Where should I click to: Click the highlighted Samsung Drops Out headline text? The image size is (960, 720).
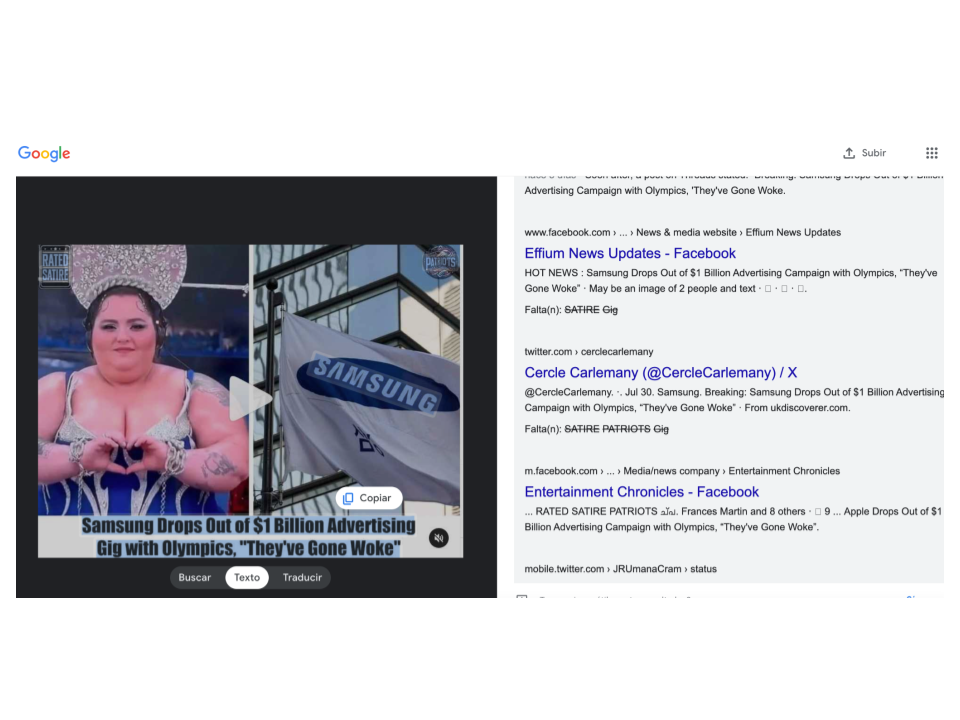tap(249, 537)
